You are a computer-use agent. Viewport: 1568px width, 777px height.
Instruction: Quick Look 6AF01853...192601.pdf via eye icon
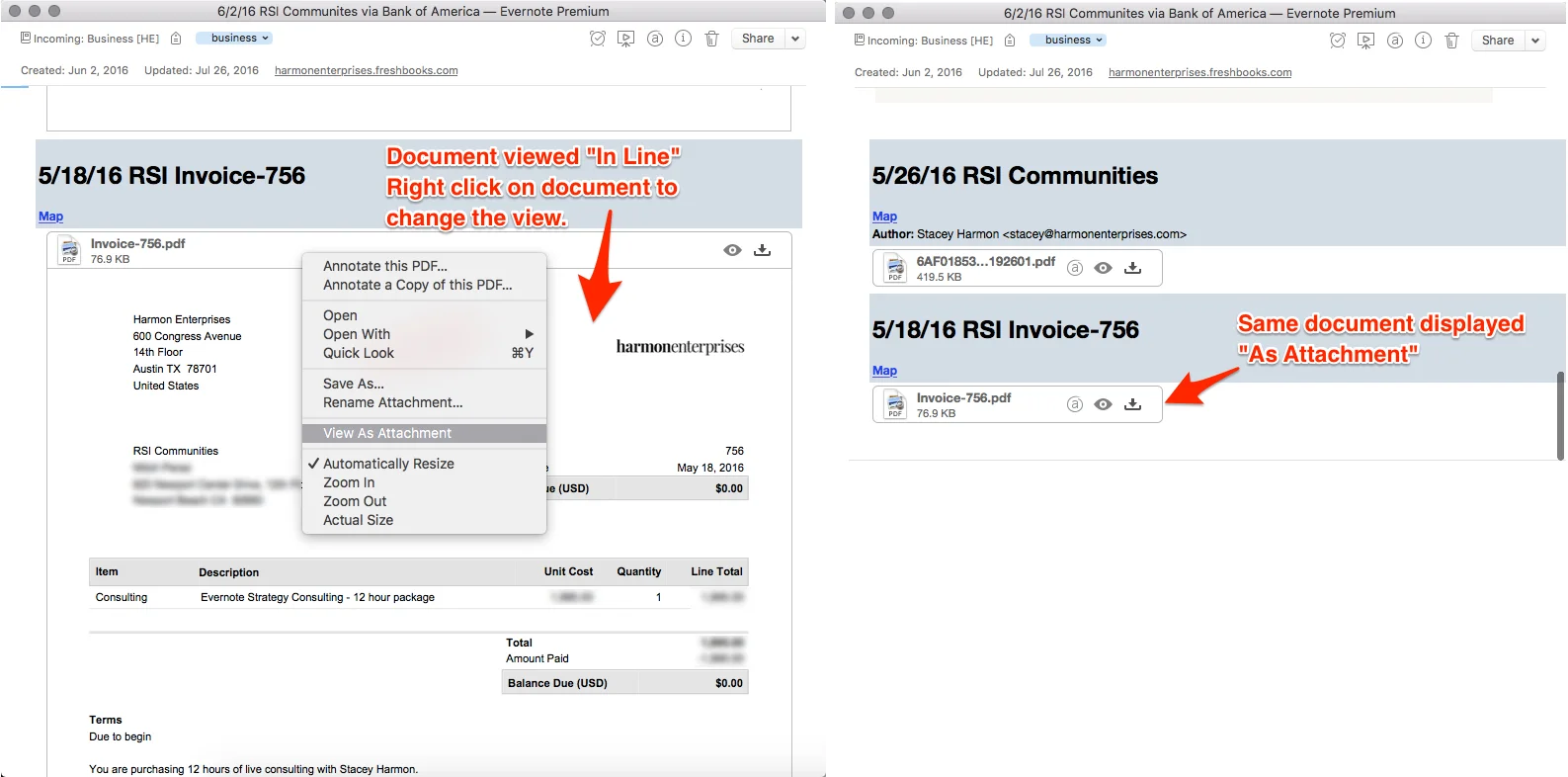pos(1104,268)
